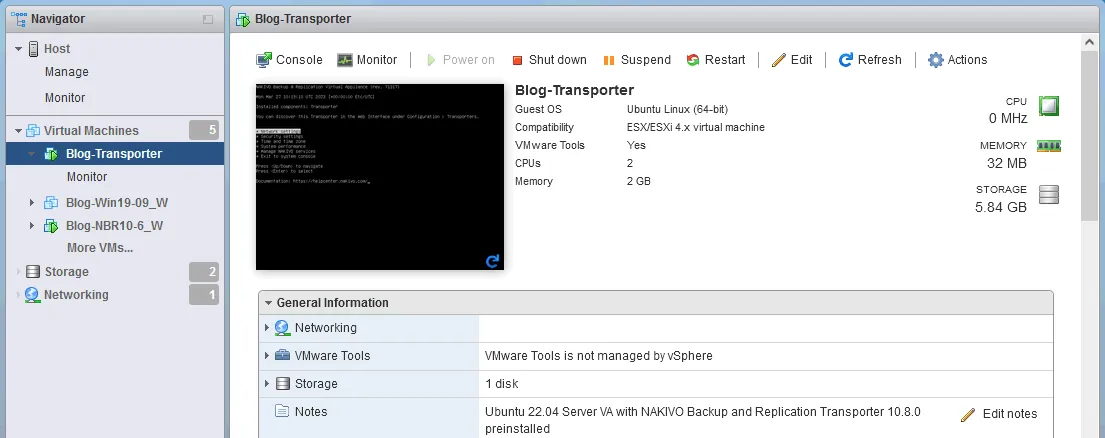Refresh the console screenshot thumbnail
Viewport: 1105px width, 438px height.
coord(493,261)
